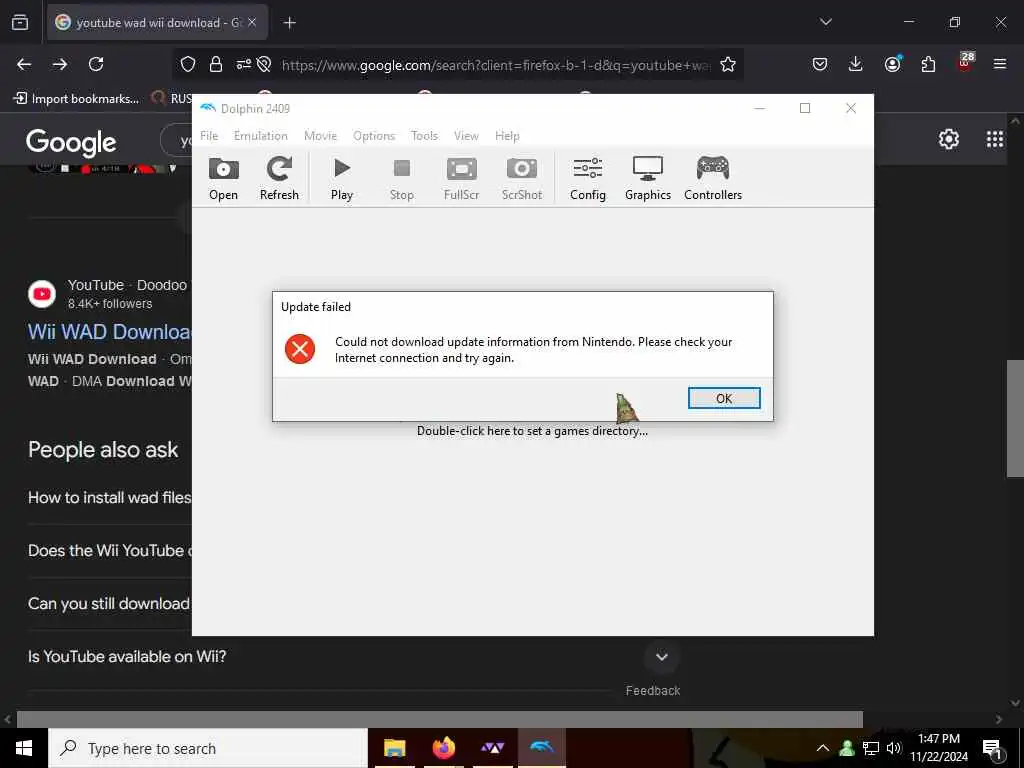Open the volume control in system tray
The image size is (1024, 768).
tap(894, 748)
